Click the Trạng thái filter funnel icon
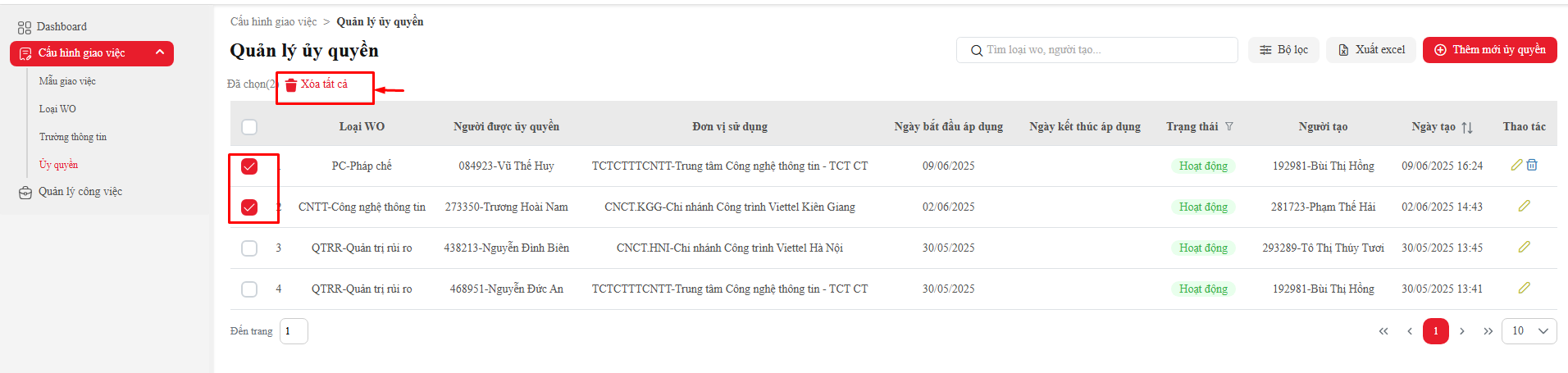The image size is (1568, 373). coord(1229,126)
